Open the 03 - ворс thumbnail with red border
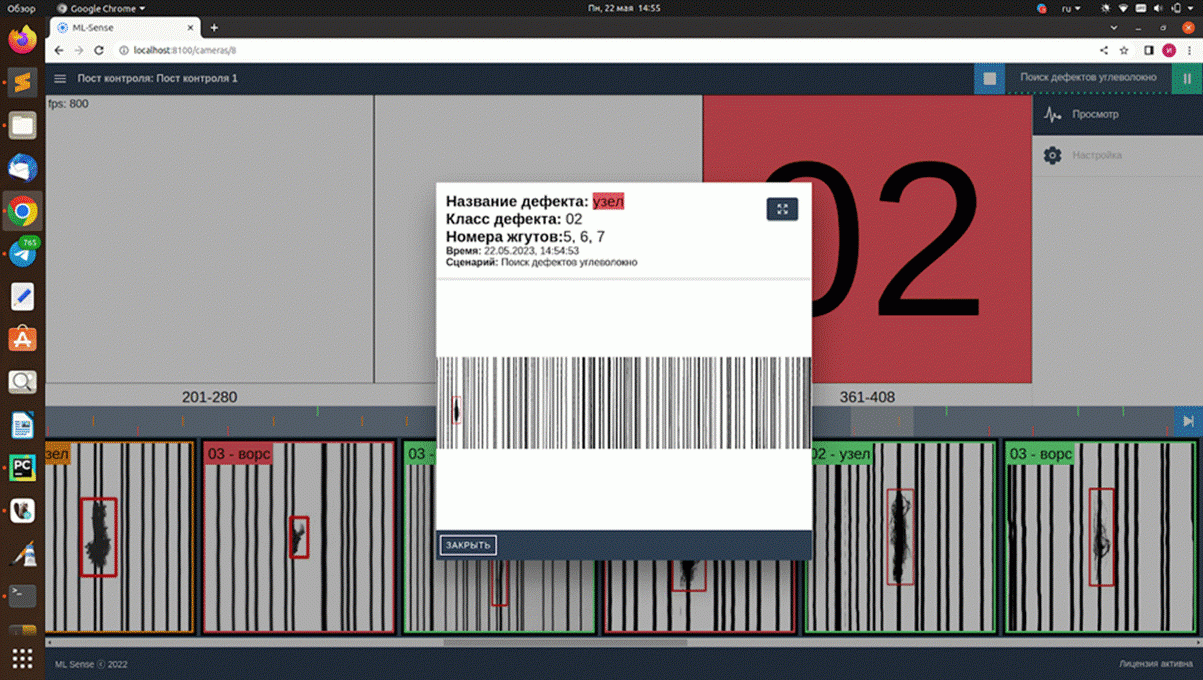Viewport: 1203px width, 680px height. tap(299, 537)
